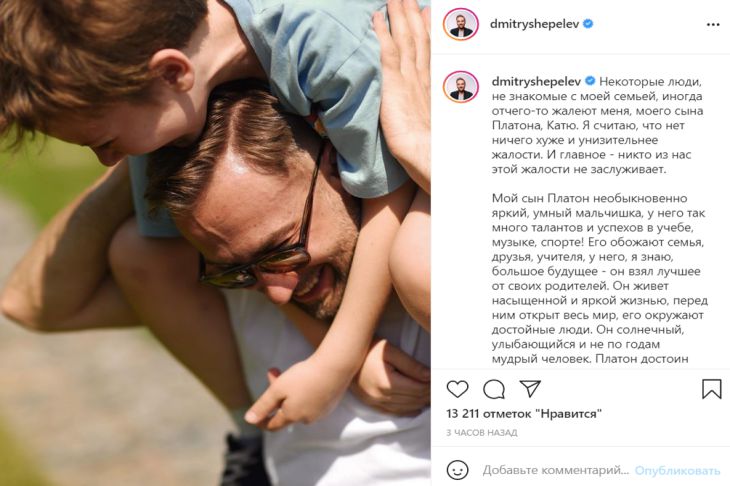Click the father and son photo
Screen dimensions: 730x486
pyautogui.click(x=215, y=243)
